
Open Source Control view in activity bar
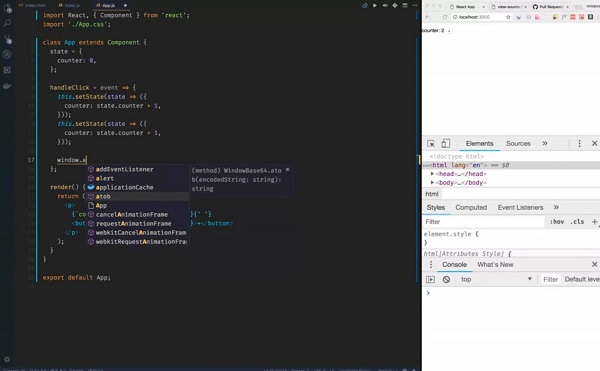pyautogui.click(x=7, y=39)
